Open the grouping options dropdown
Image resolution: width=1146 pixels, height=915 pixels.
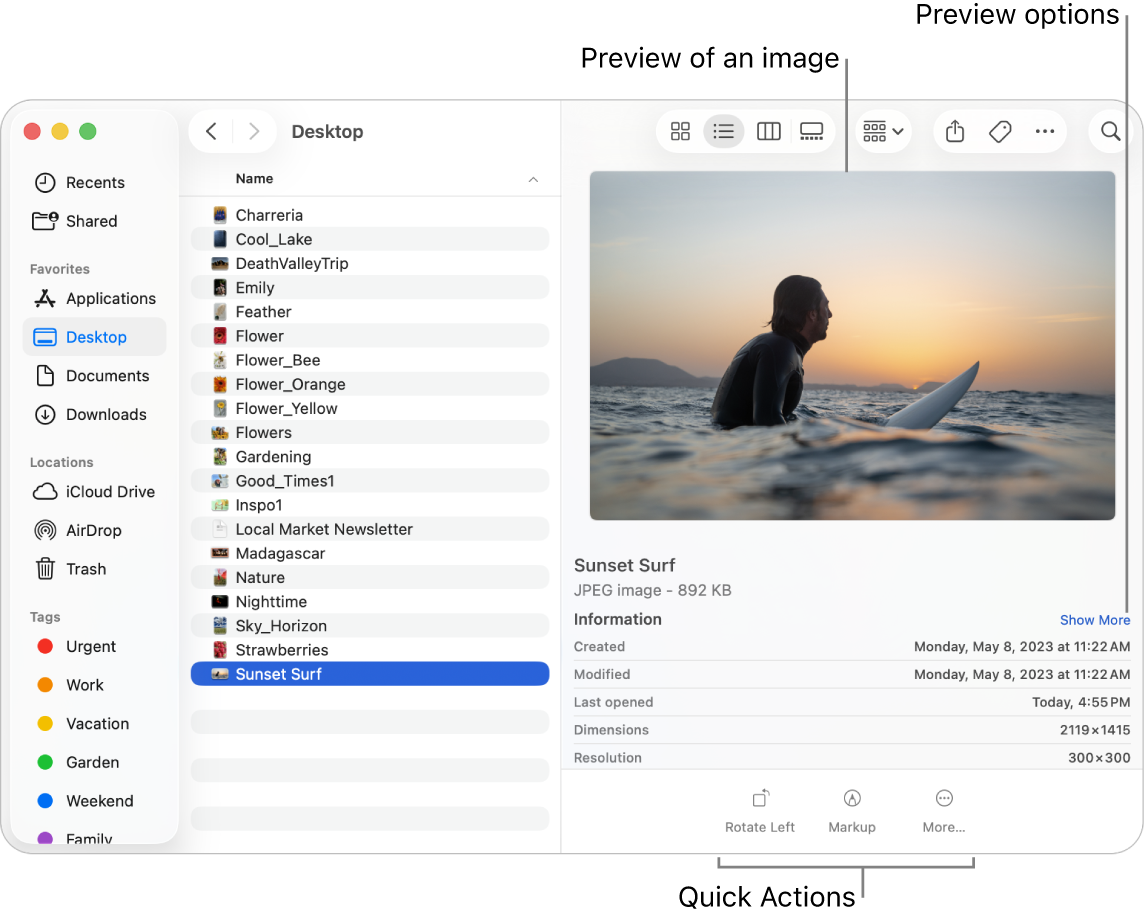[882, 131]
